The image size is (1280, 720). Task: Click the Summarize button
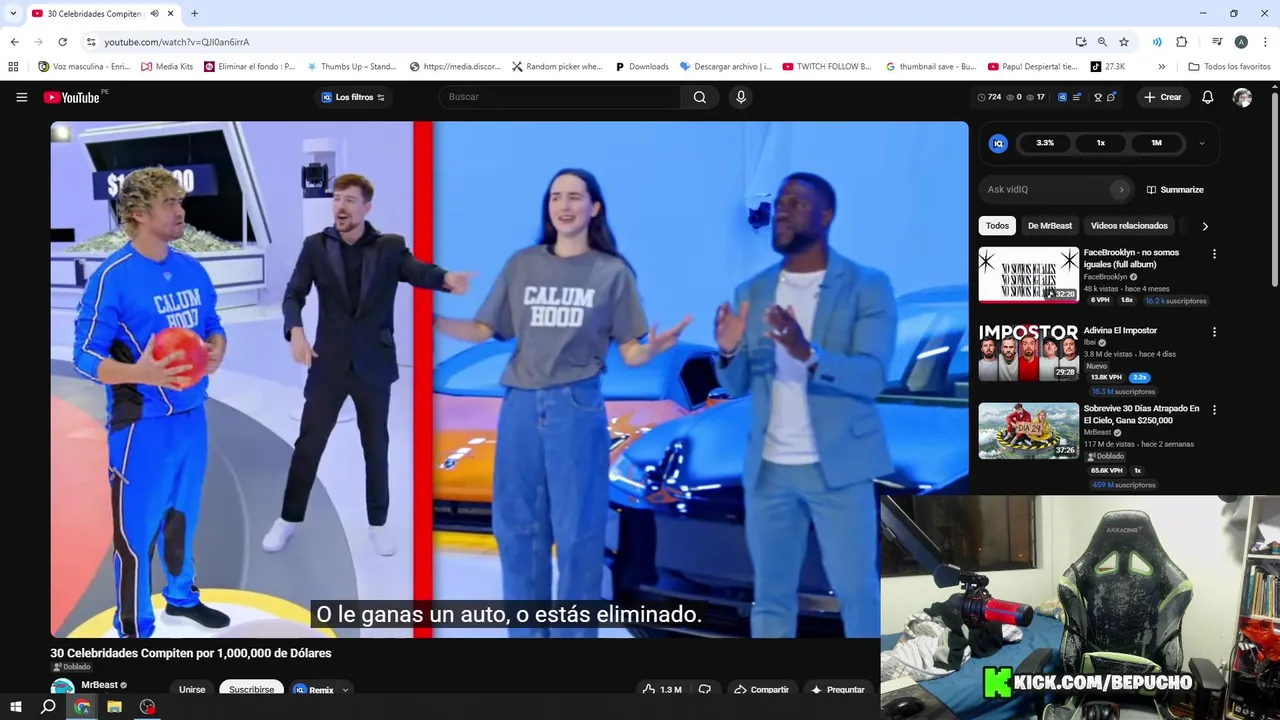point(1175,189)
